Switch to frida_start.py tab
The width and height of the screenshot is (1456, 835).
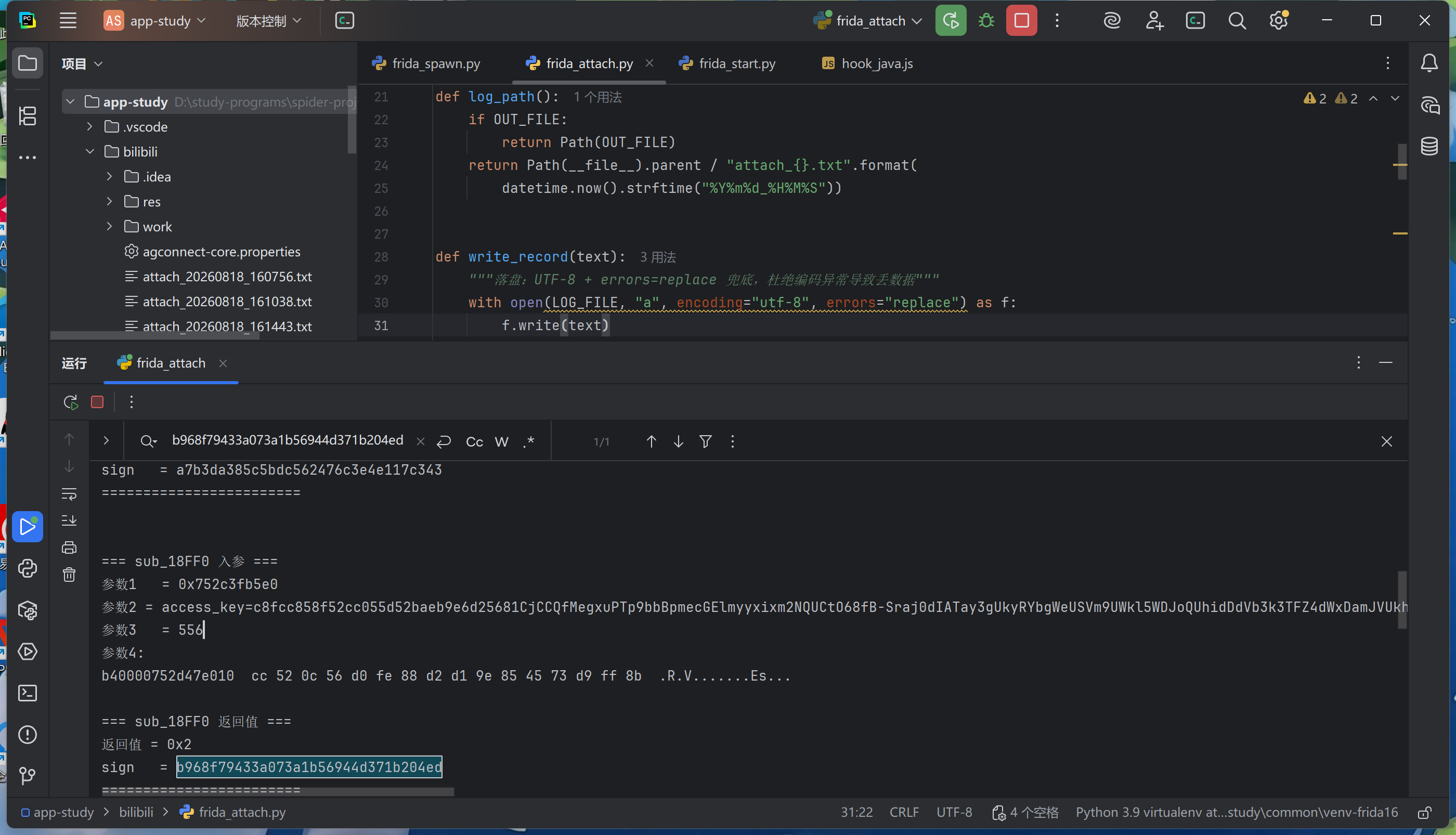(726, 63)
